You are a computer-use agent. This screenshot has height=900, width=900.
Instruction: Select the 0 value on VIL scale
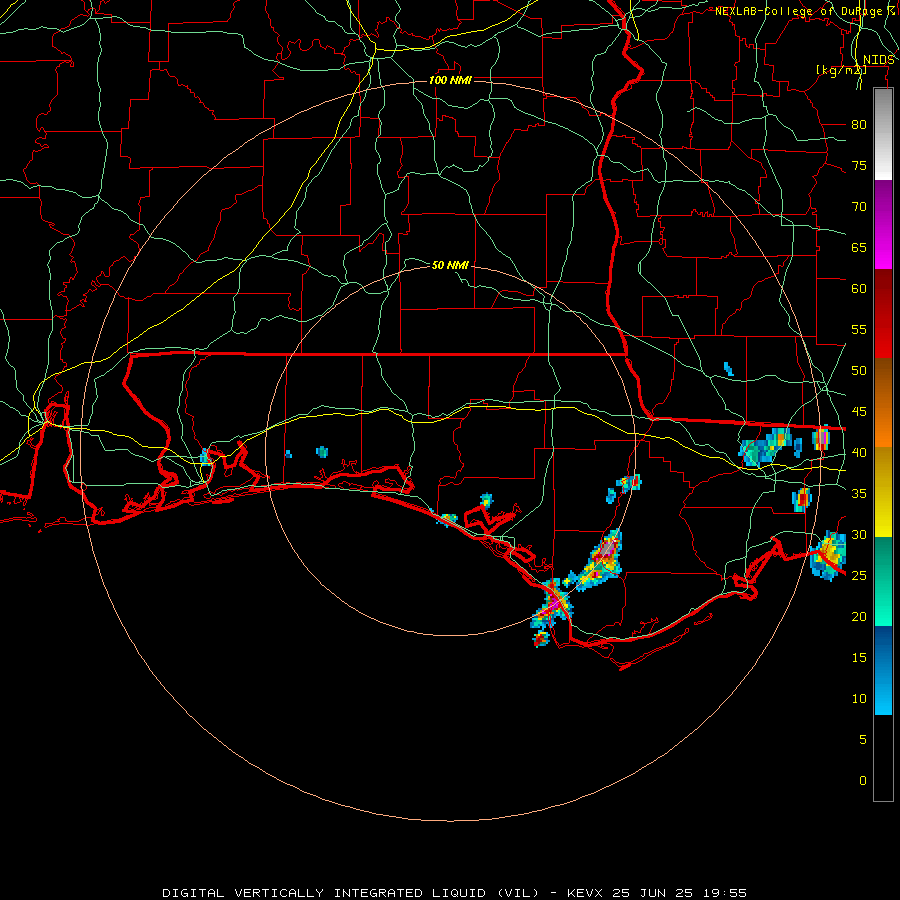(863, 781)
